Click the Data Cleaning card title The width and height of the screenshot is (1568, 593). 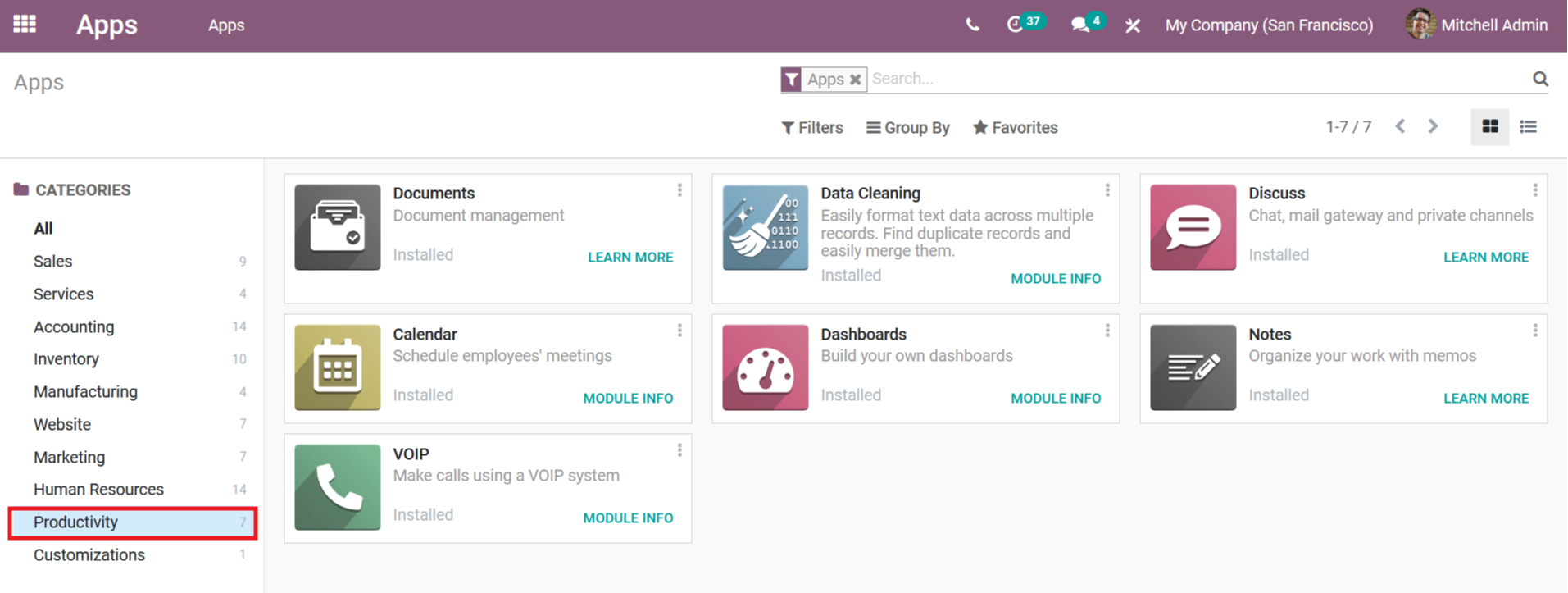coord(870,194)
